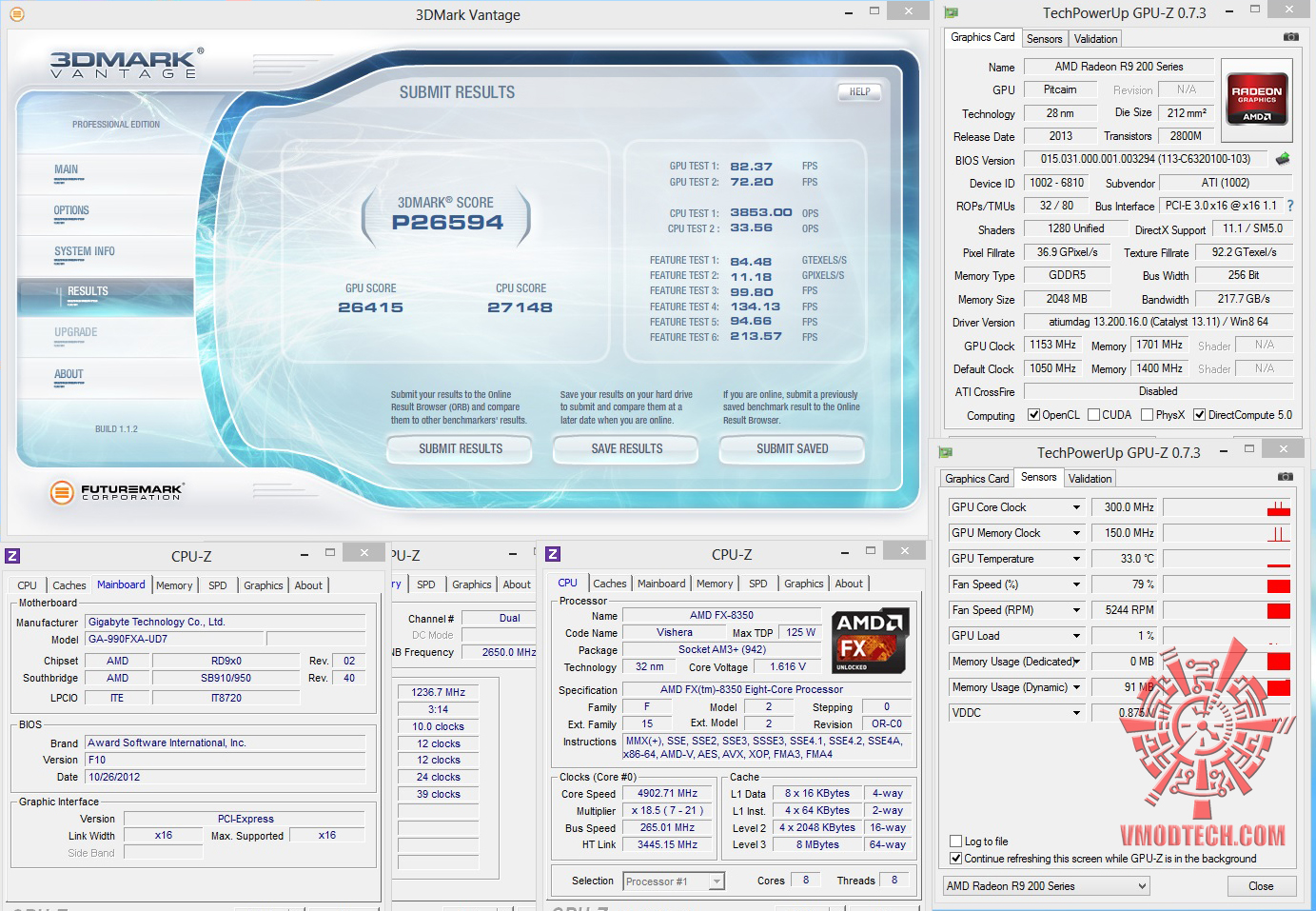Open the About tab in the processor CPU-Z window
1316x911 pixels.
(850, 584)
